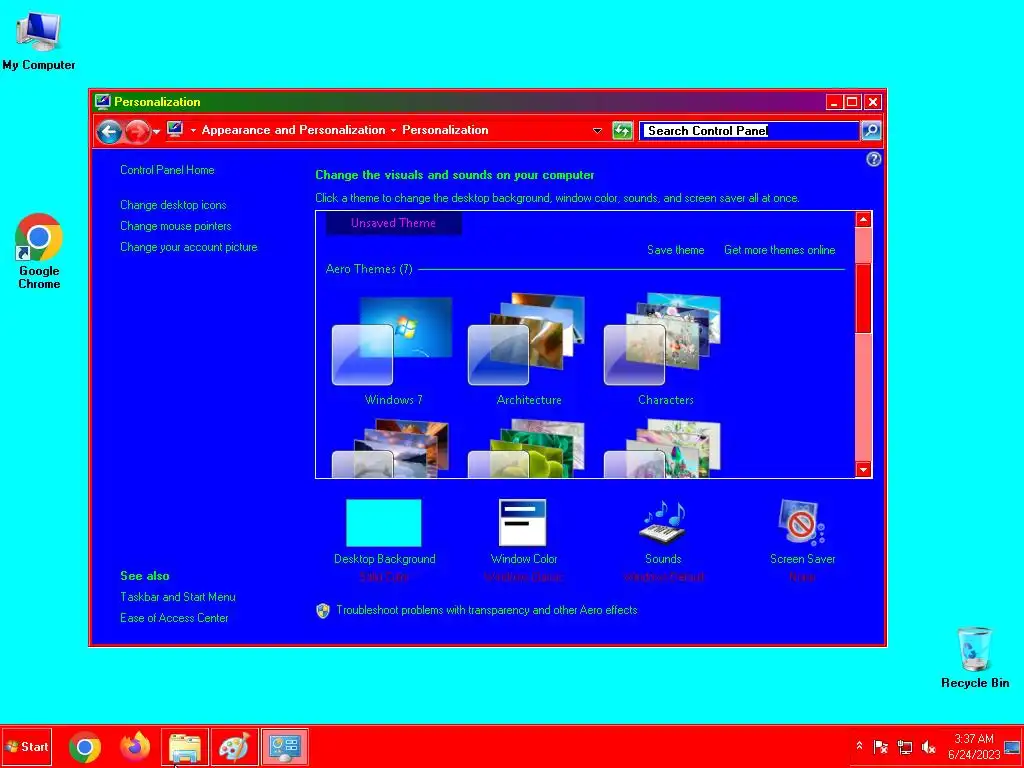
Task: Open Change desktop icons link
Action: (x=173, y=205)
